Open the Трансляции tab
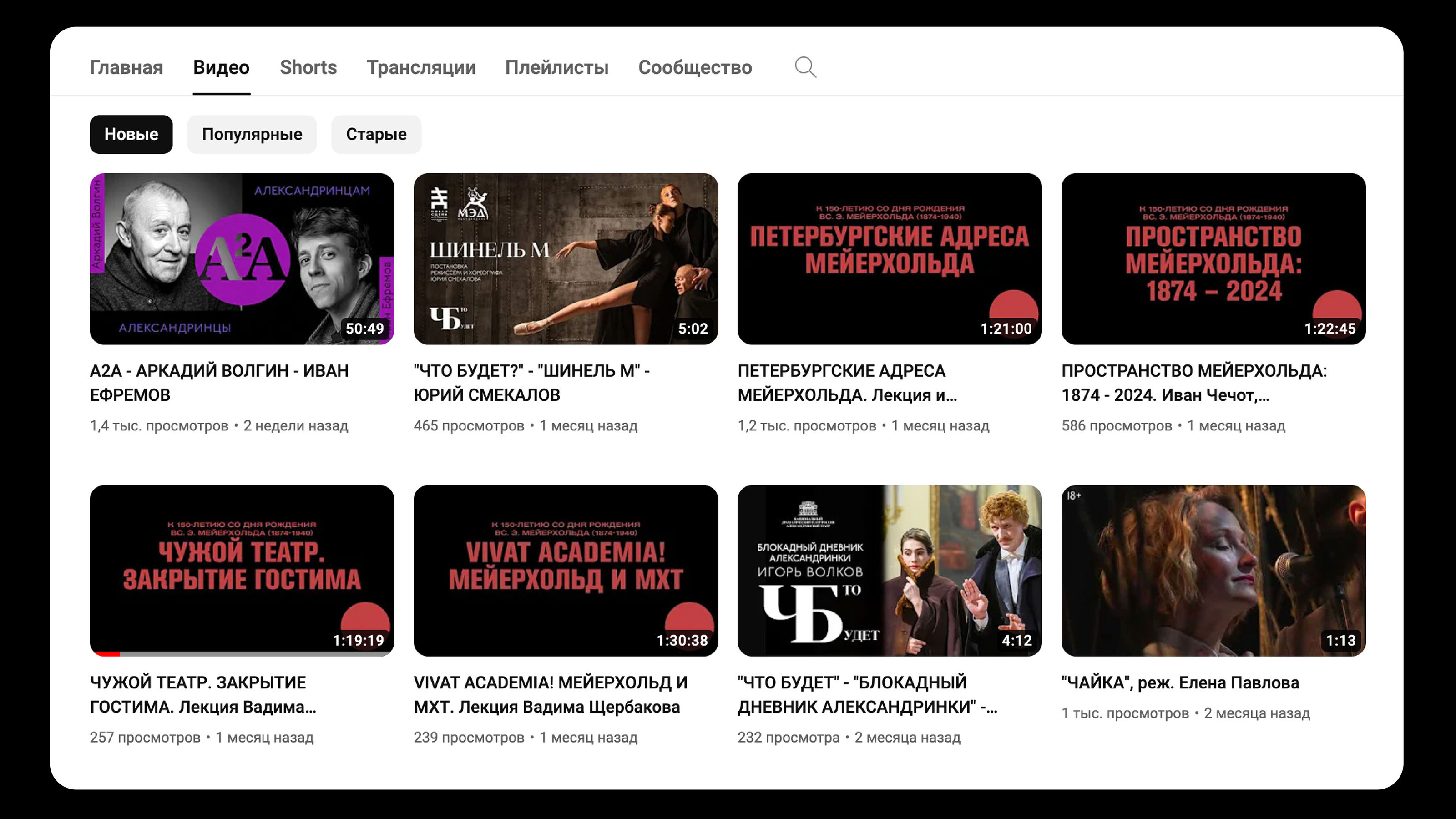This screenshot has width=1456, height=819. click(421, 67)
